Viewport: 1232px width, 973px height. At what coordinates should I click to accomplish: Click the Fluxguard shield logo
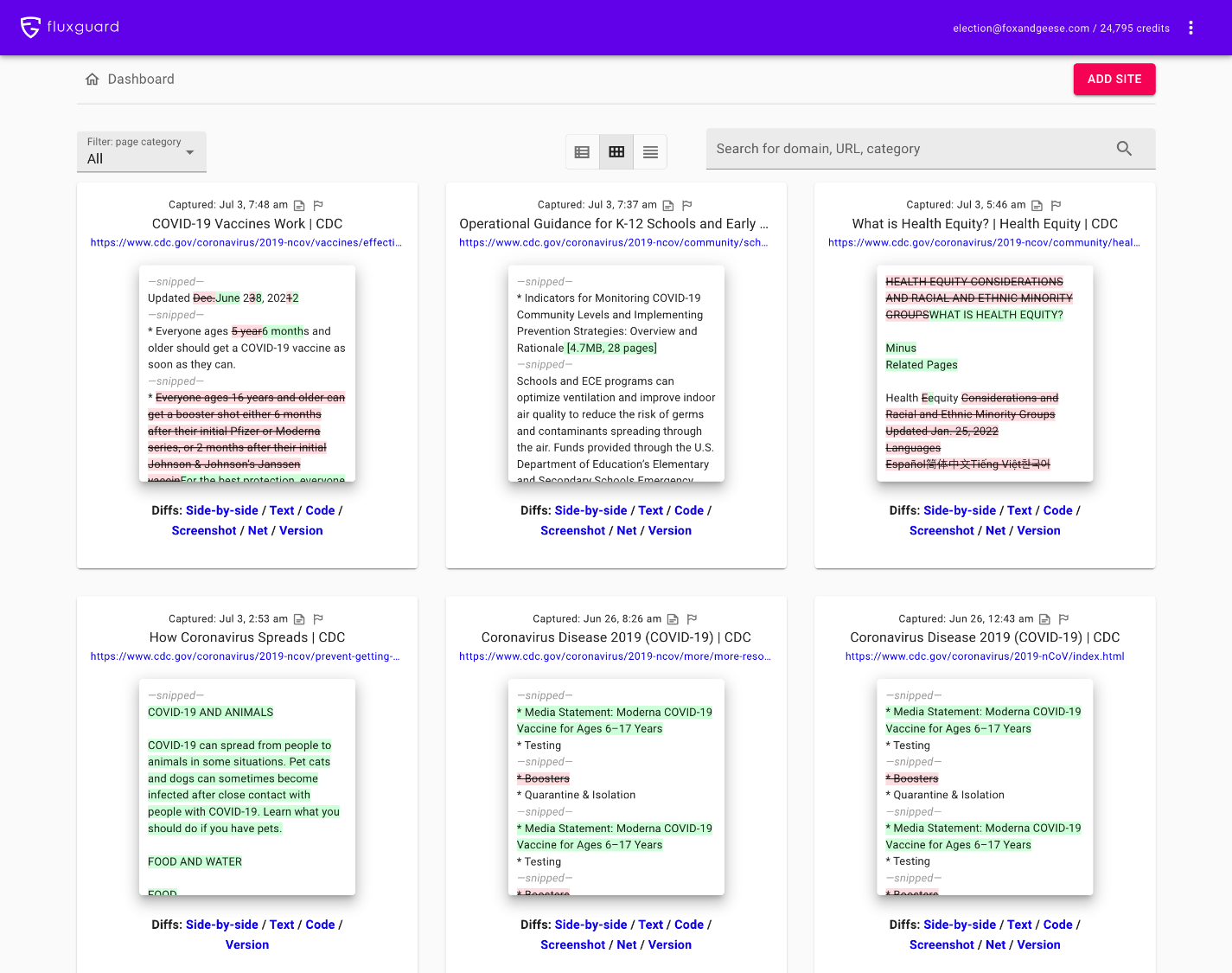[30, 28]
